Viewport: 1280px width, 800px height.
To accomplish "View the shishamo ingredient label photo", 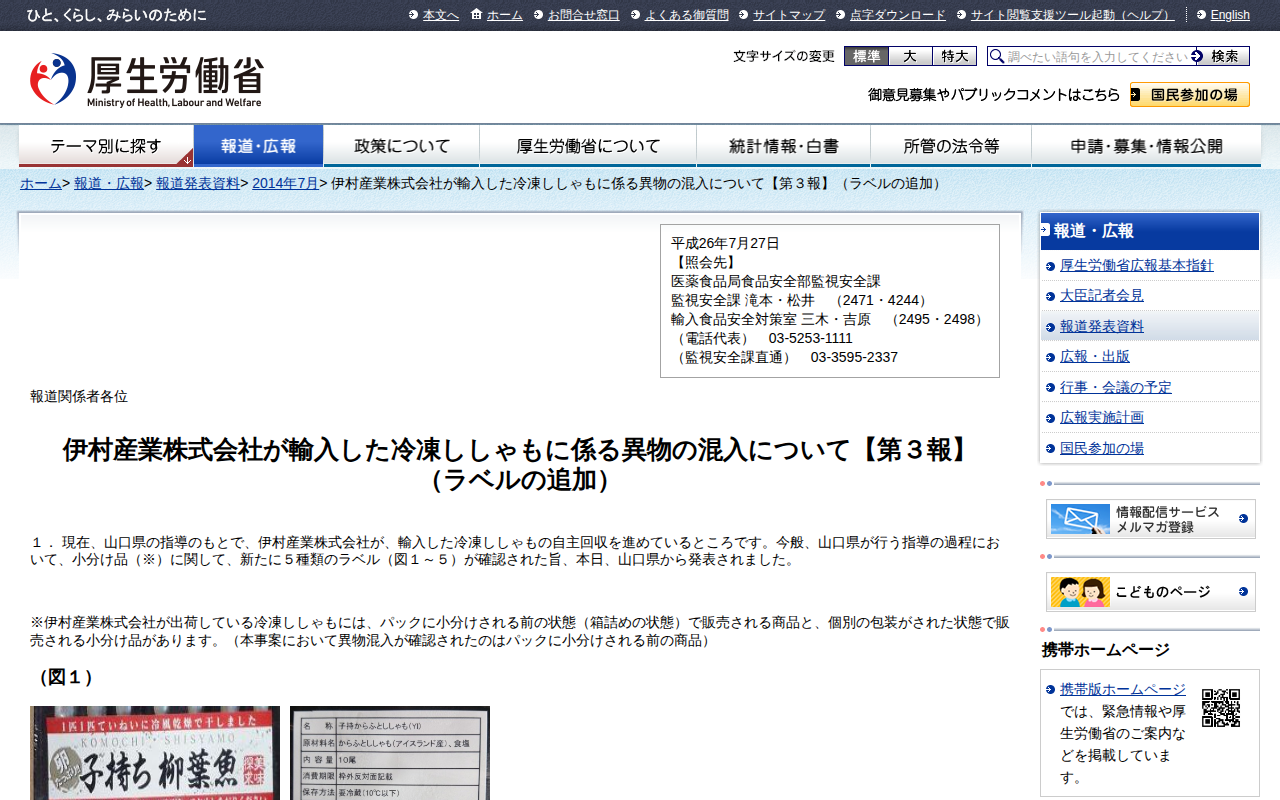I will pos(390,753).
